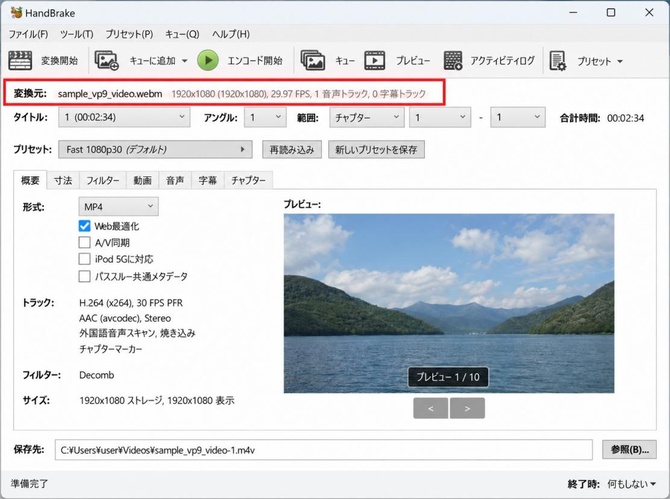Open the Fast 1080p30 preset selector

pyautogui.click(x=155, y=150)
